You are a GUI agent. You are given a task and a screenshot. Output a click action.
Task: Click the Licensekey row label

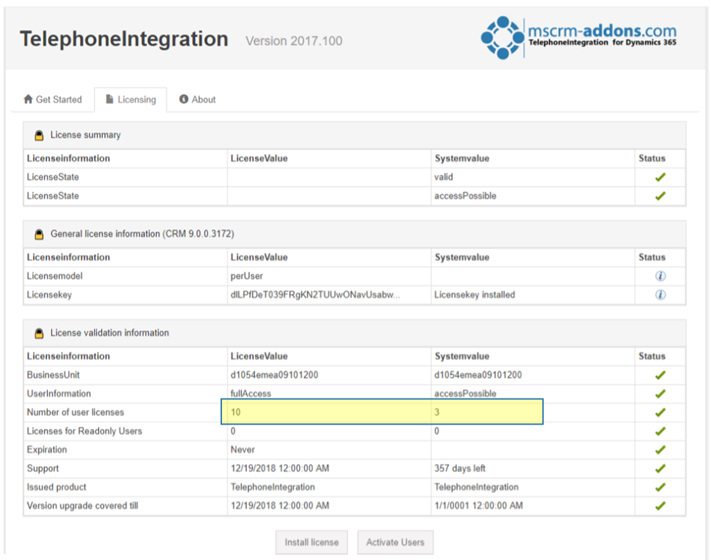[x=49, y=295]
